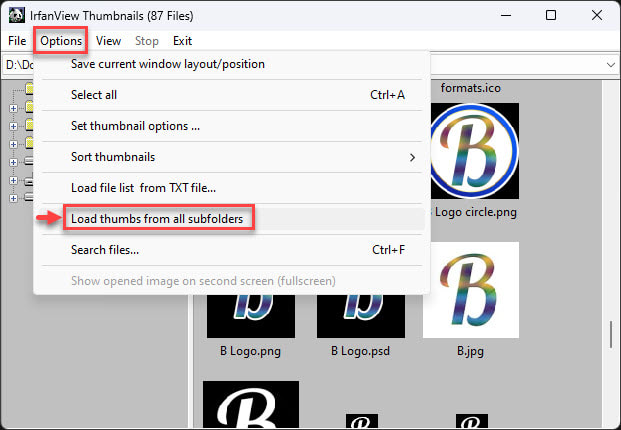Choose Select all from the menu

232,95
